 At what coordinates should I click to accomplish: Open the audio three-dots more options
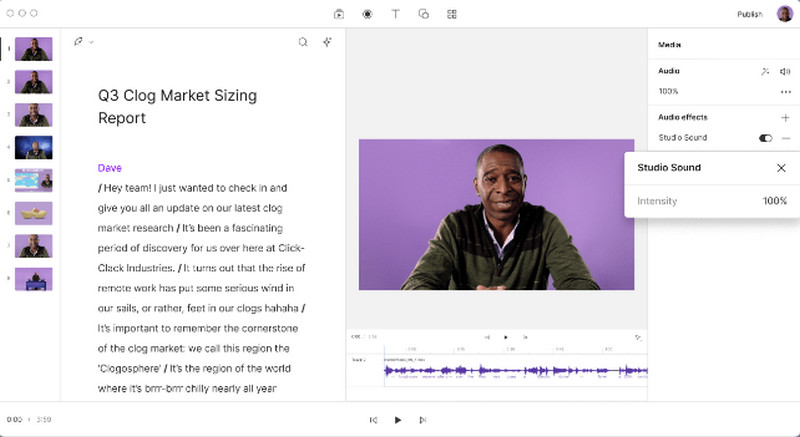pos(785,91)
